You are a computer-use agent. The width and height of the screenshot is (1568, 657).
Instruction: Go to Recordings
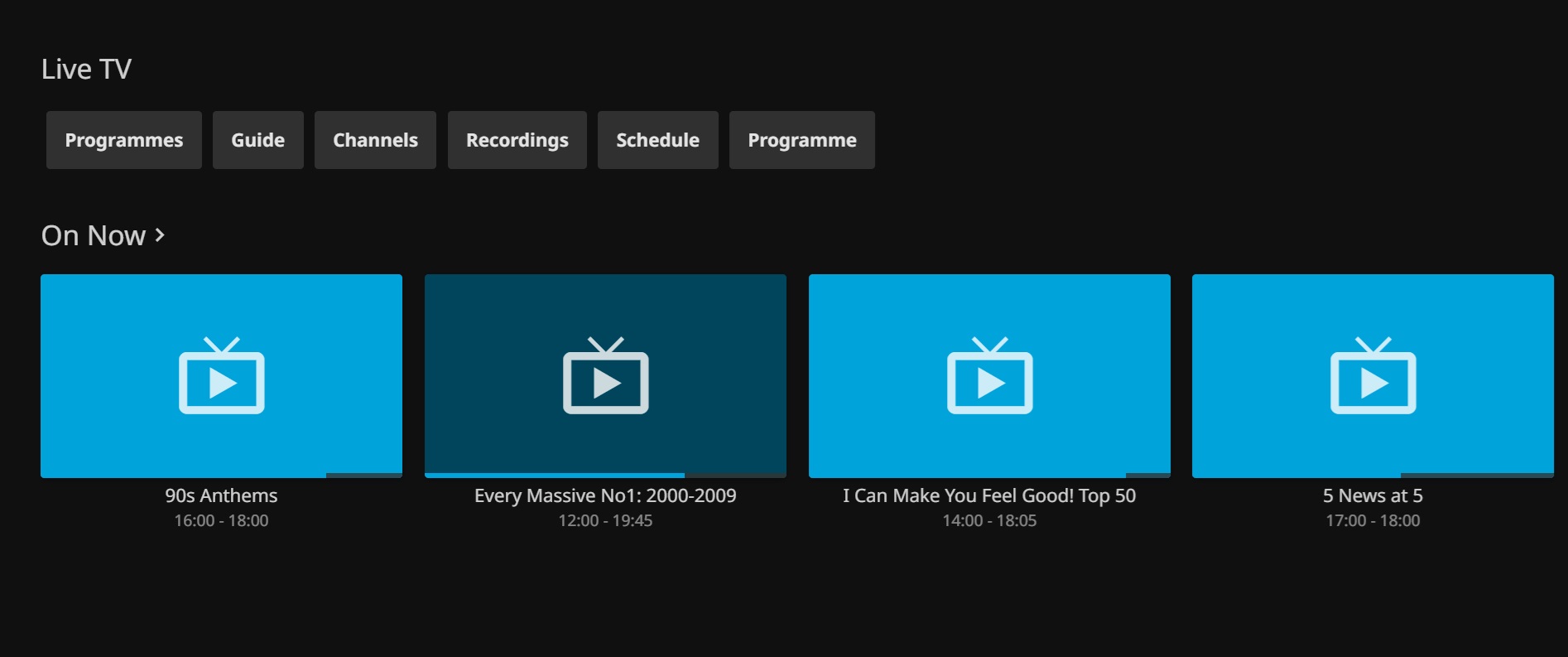click(x=517, y=140)
